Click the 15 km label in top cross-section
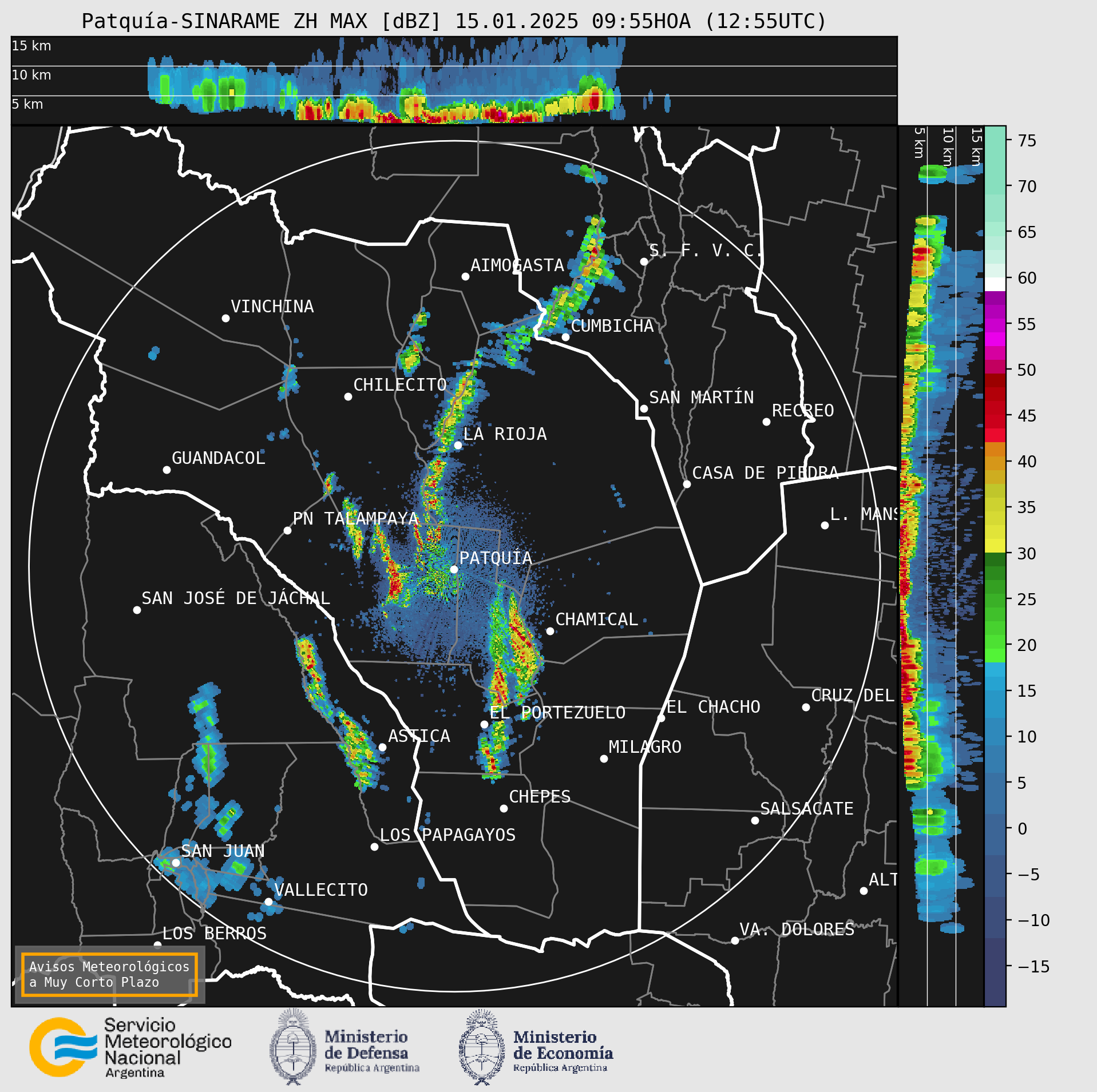Image resolution: width=1097 pixels, height=1092 pixels. 31,46
